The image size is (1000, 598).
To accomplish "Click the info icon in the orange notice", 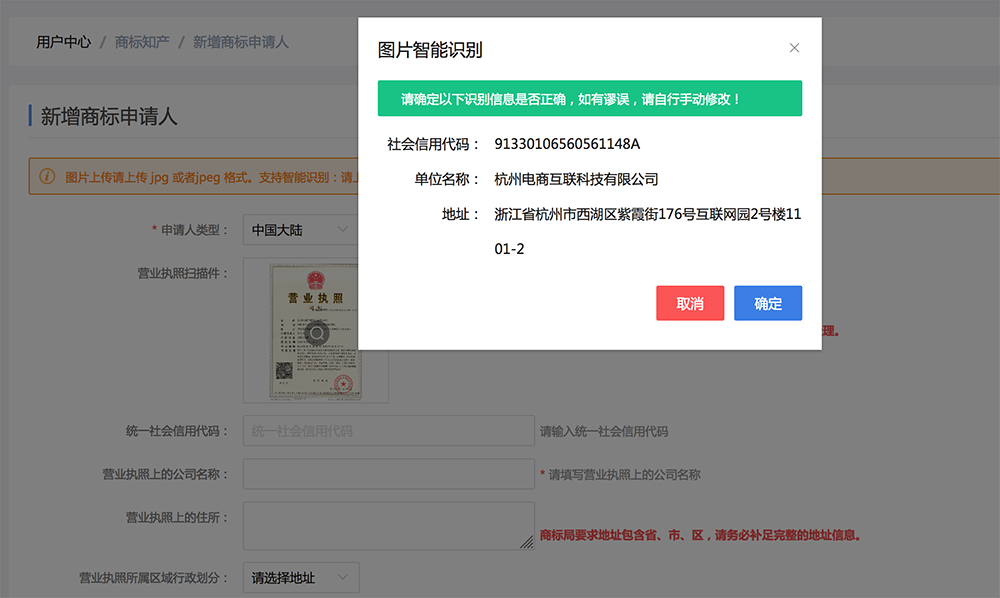I will (47, 177).
